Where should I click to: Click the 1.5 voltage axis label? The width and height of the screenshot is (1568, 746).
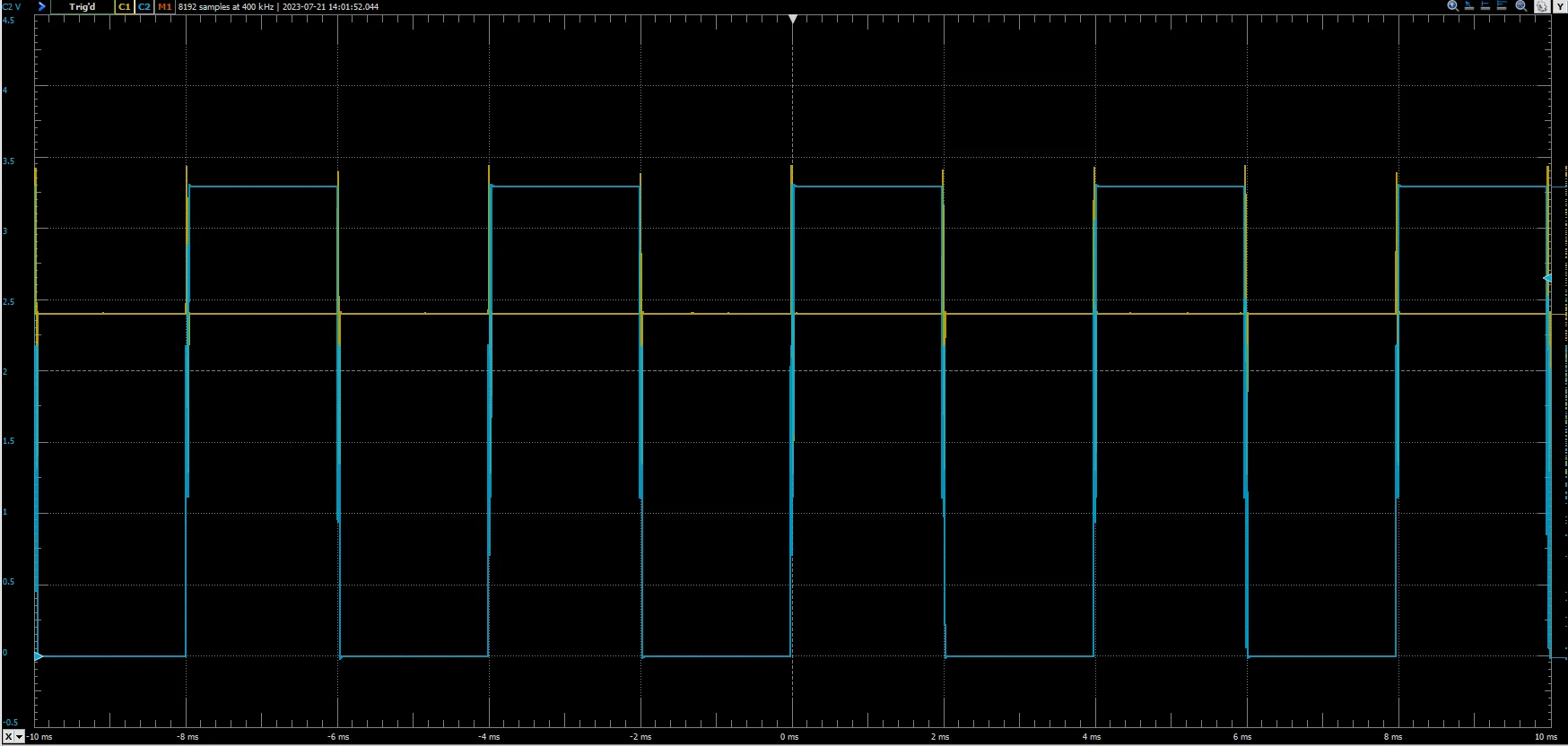(9, 442)
